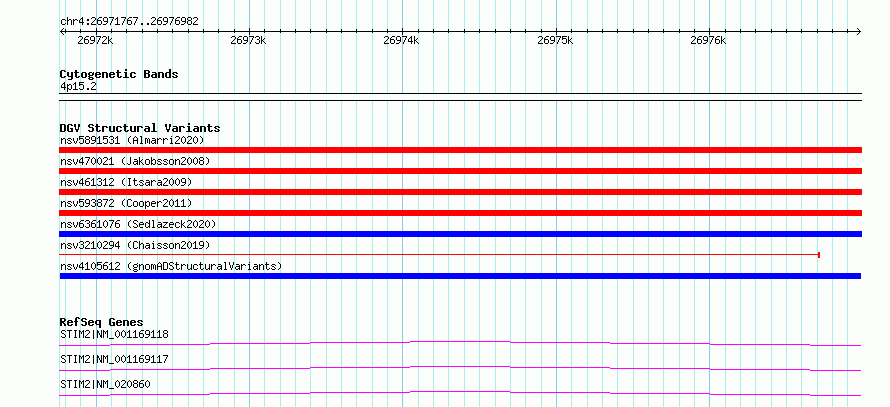Click the nsv6361076 (Sedlazeck2020) label
The width and height of the screenshot is (890, 407).
pos(138,224)
